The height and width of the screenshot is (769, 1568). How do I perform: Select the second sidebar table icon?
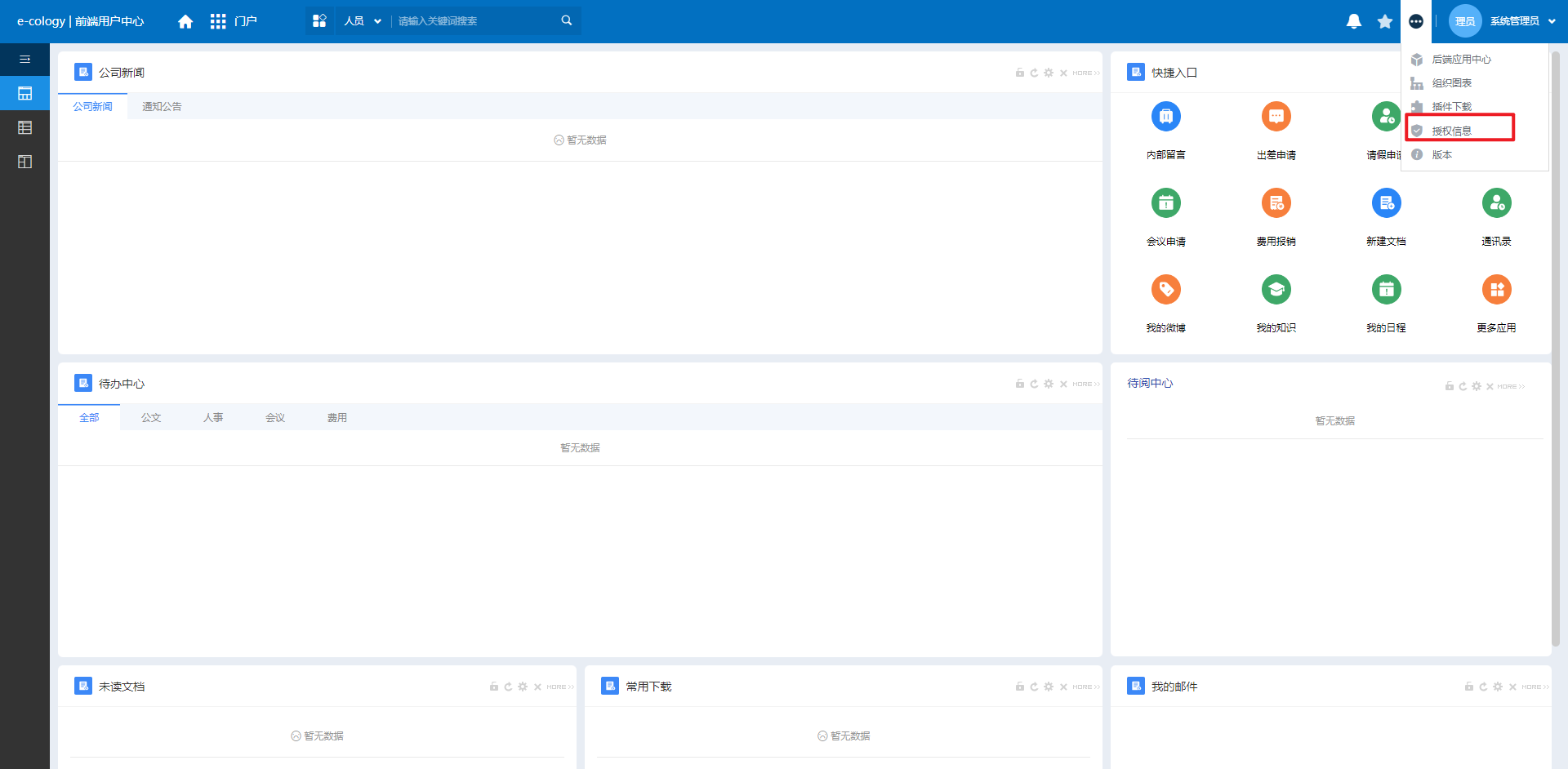pyautogui.click(x=24, y=128)
